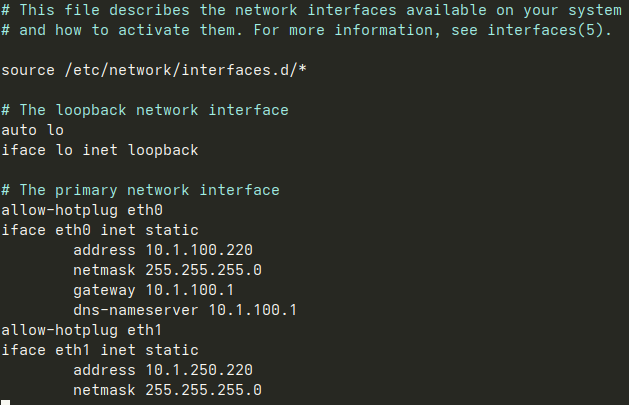Click the netmask value under eth0
This screenshot has width=629, height=405.
tap(203, 270)
